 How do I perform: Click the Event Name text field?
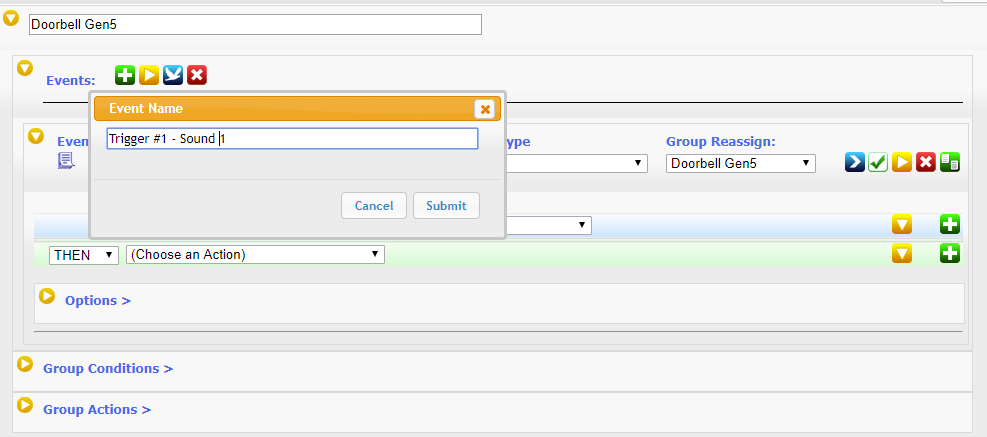point(293,139)
